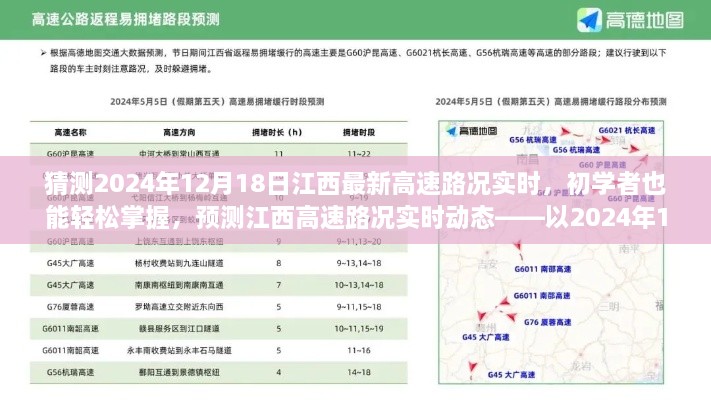Click the arrow bullet before the intro paragraph
Image resolution: width=711 pixels, height=400 pixels.
click(44, 53)
